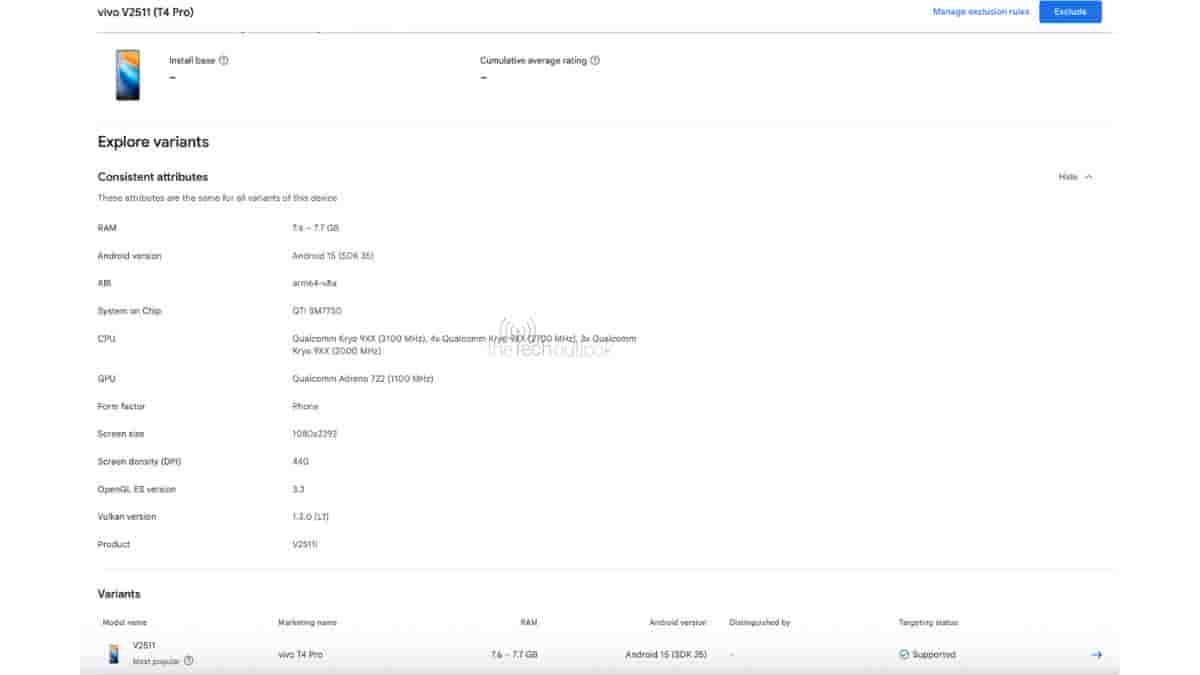1200x675 pixels.
Task: Click the Targeting status column header
Action: 928,623
